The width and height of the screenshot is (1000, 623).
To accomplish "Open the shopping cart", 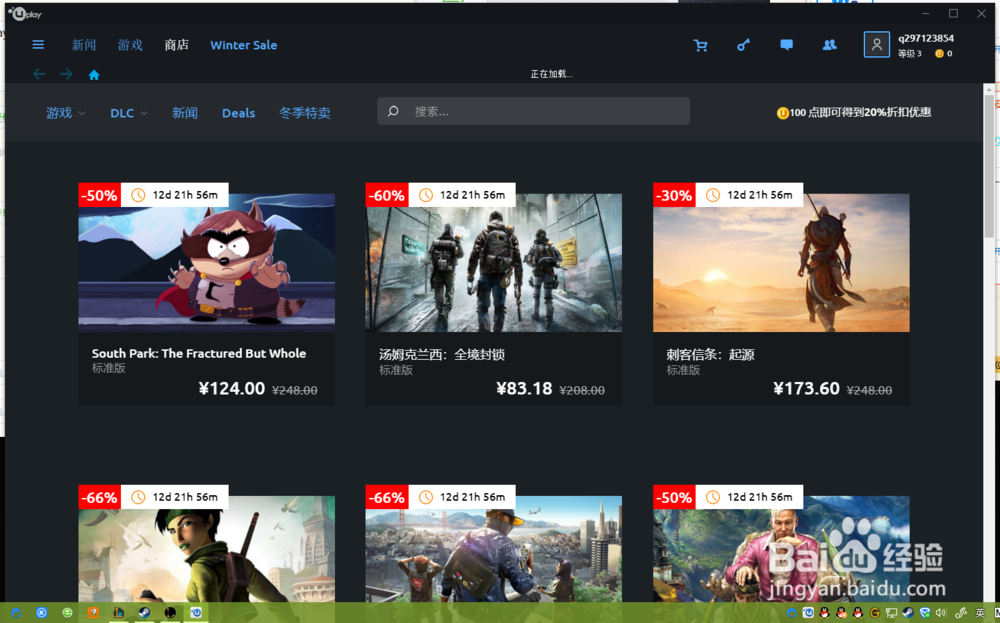I will [701, 45].
